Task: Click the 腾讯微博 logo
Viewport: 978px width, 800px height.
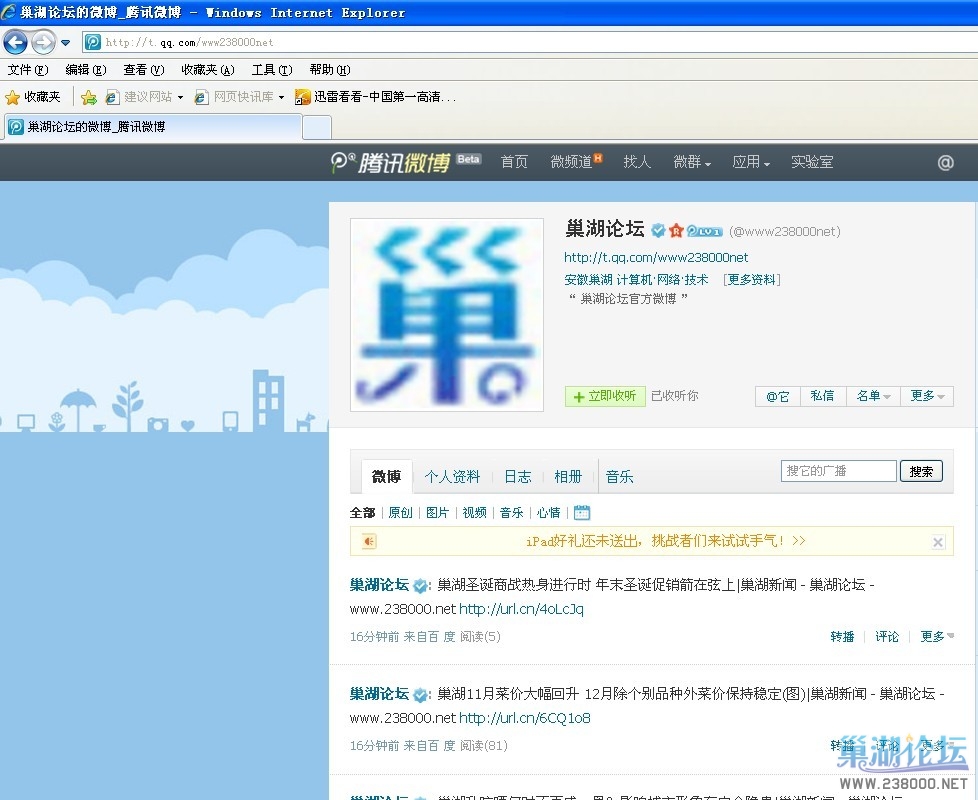Action: point(390,163)
